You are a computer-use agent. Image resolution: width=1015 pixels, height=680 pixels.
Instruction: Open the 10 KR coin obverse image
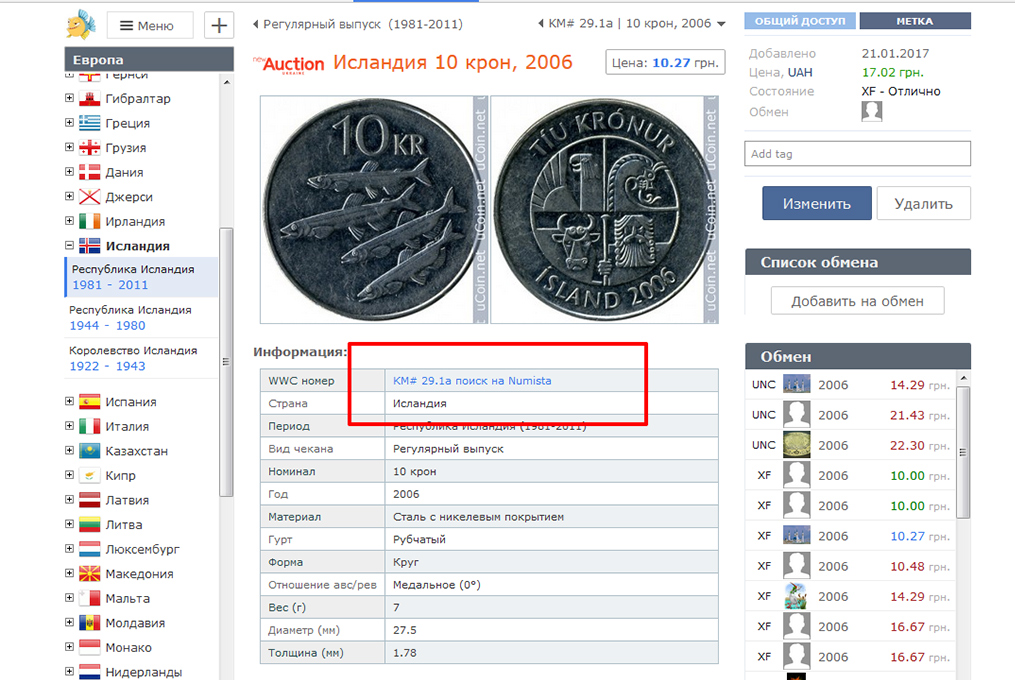coord(367,209)
